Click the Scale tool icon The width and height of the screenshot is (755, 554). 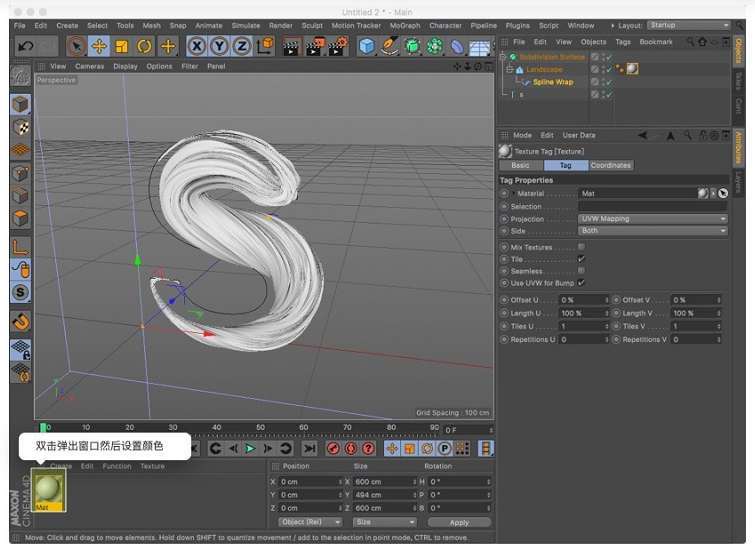[x=121, y=46]
